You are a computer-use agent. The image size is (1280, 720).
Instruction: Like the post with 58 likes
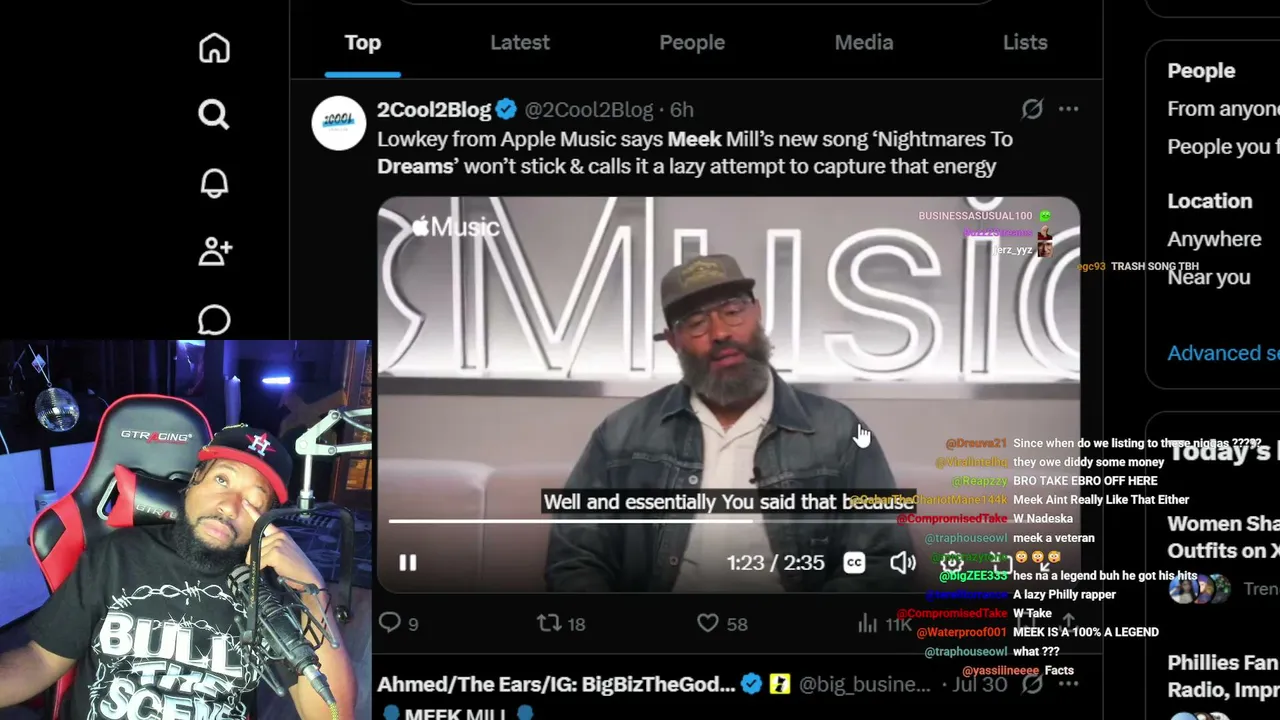point(722,623)
